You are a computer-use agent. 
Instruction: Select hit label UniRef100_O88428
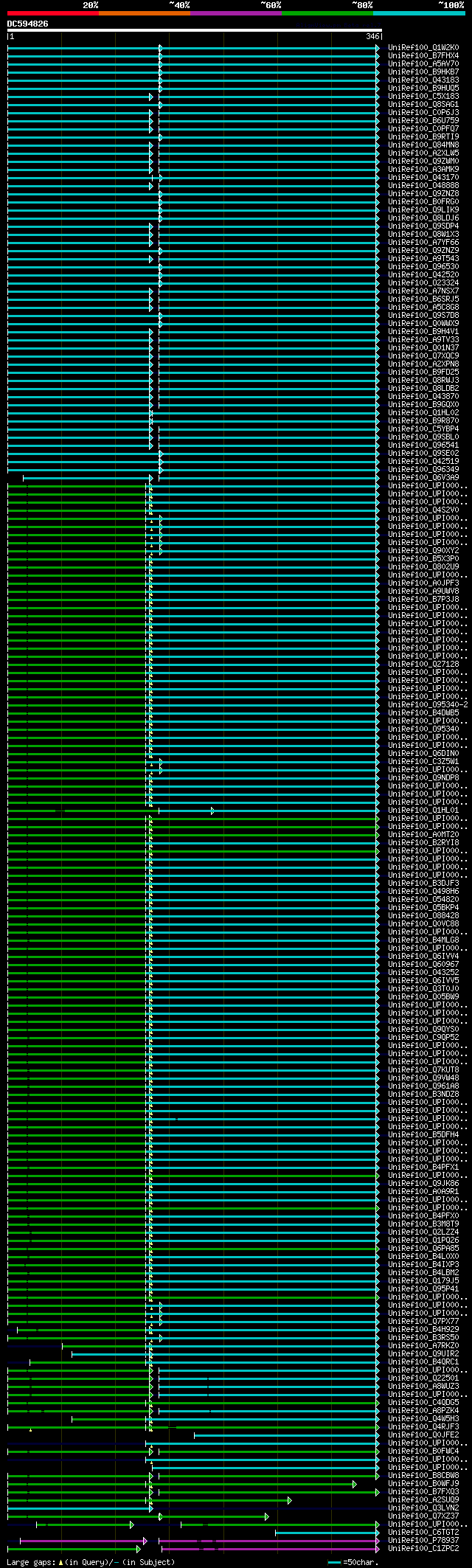click(423, 915)
